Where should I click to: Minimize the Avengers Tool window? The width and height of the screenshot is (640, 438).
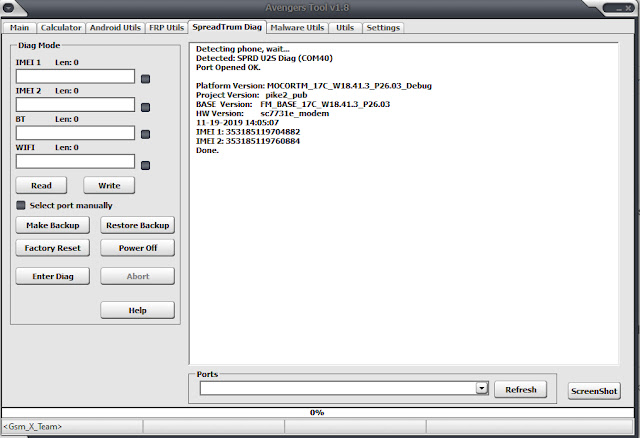click(619, 8)
